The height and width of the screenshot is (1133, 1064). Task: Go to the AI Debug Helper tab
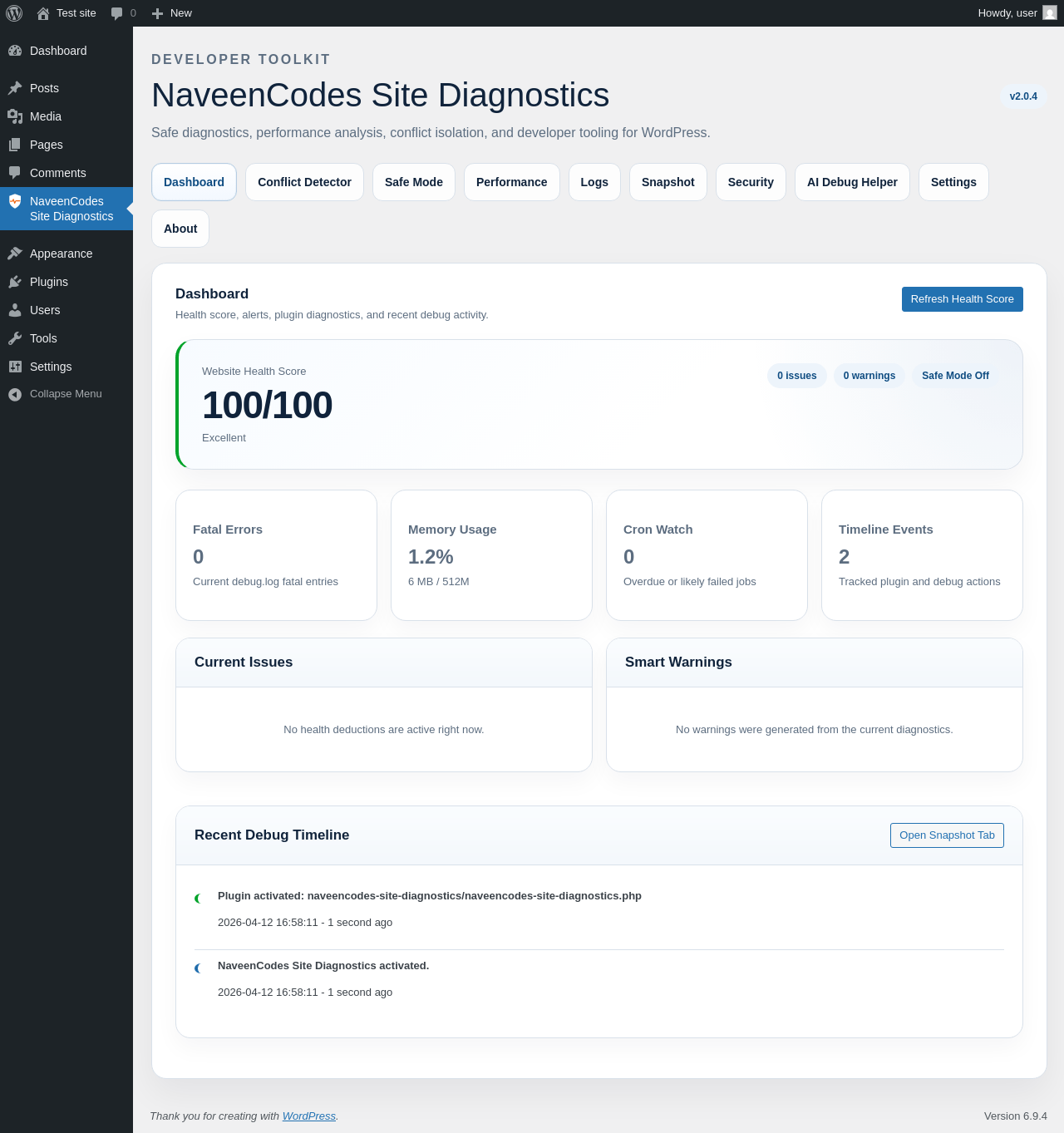coord(852,182)
